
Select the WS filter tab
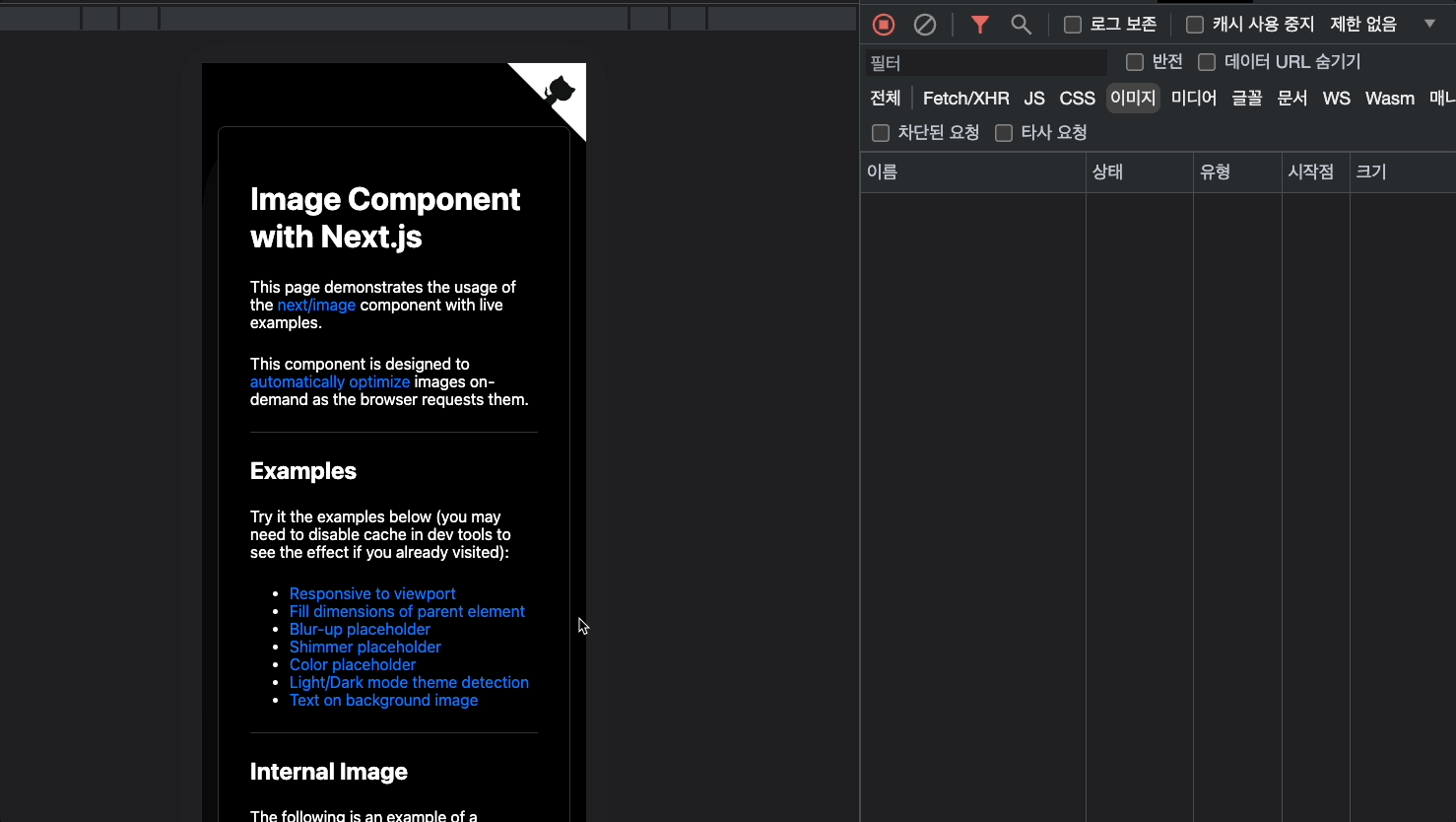tap(1337, 98)
